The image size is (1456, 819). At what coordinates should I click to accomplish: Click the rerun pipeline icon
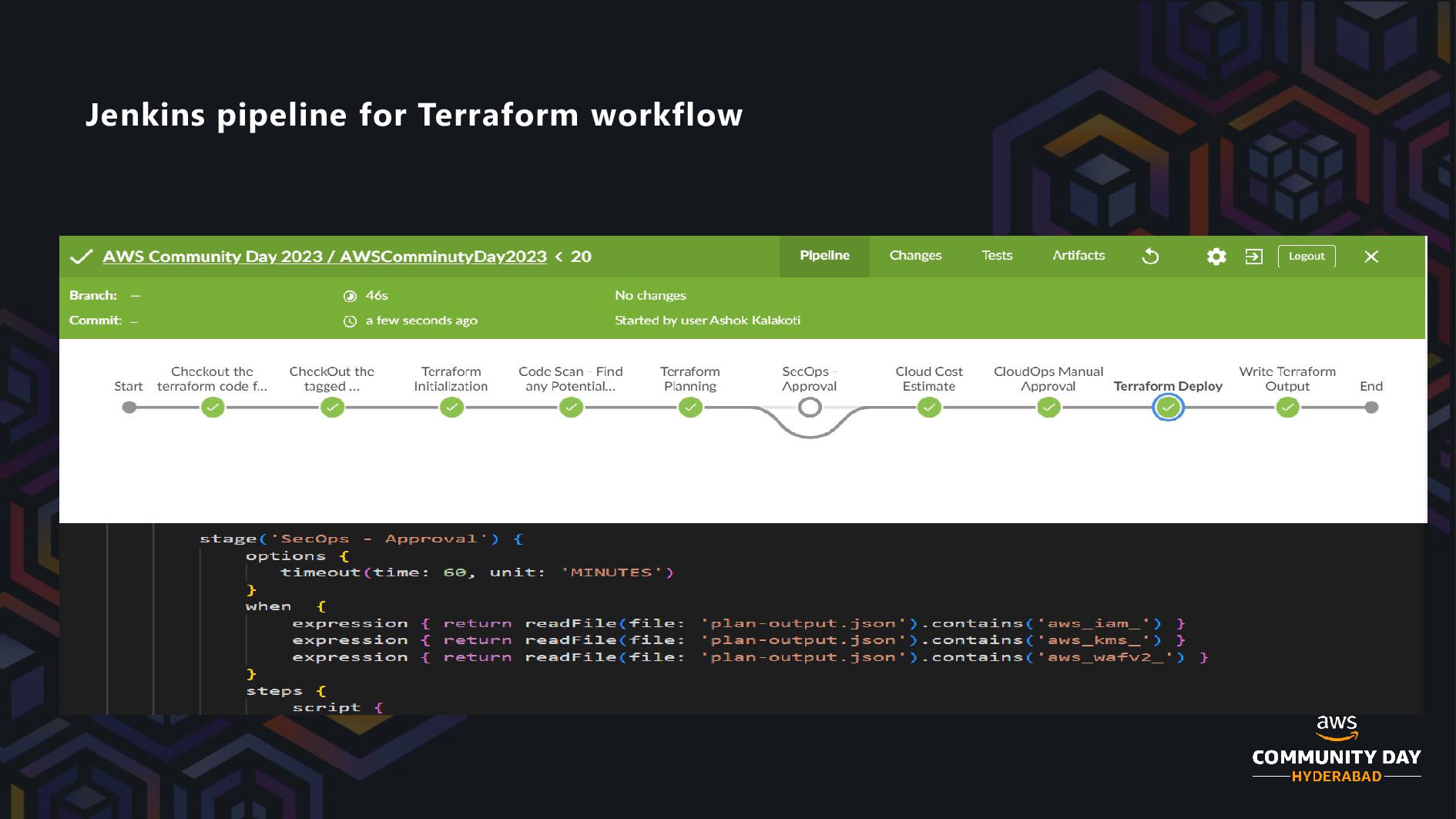pyautogui.click(x=1150, y=257)
